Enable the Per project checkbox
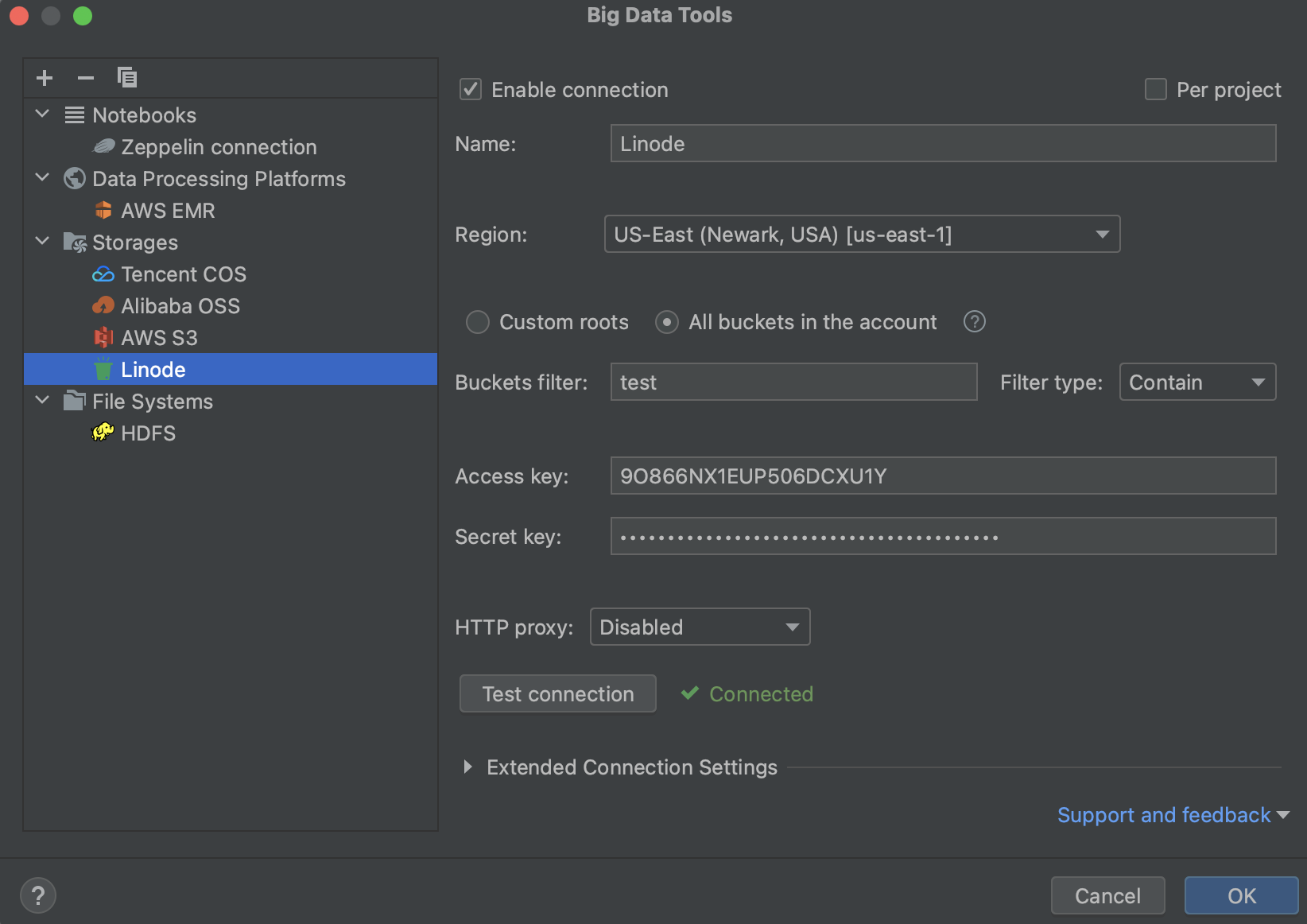The width and height of the screenshot is (1307, 924). (x=1154, y=89)
